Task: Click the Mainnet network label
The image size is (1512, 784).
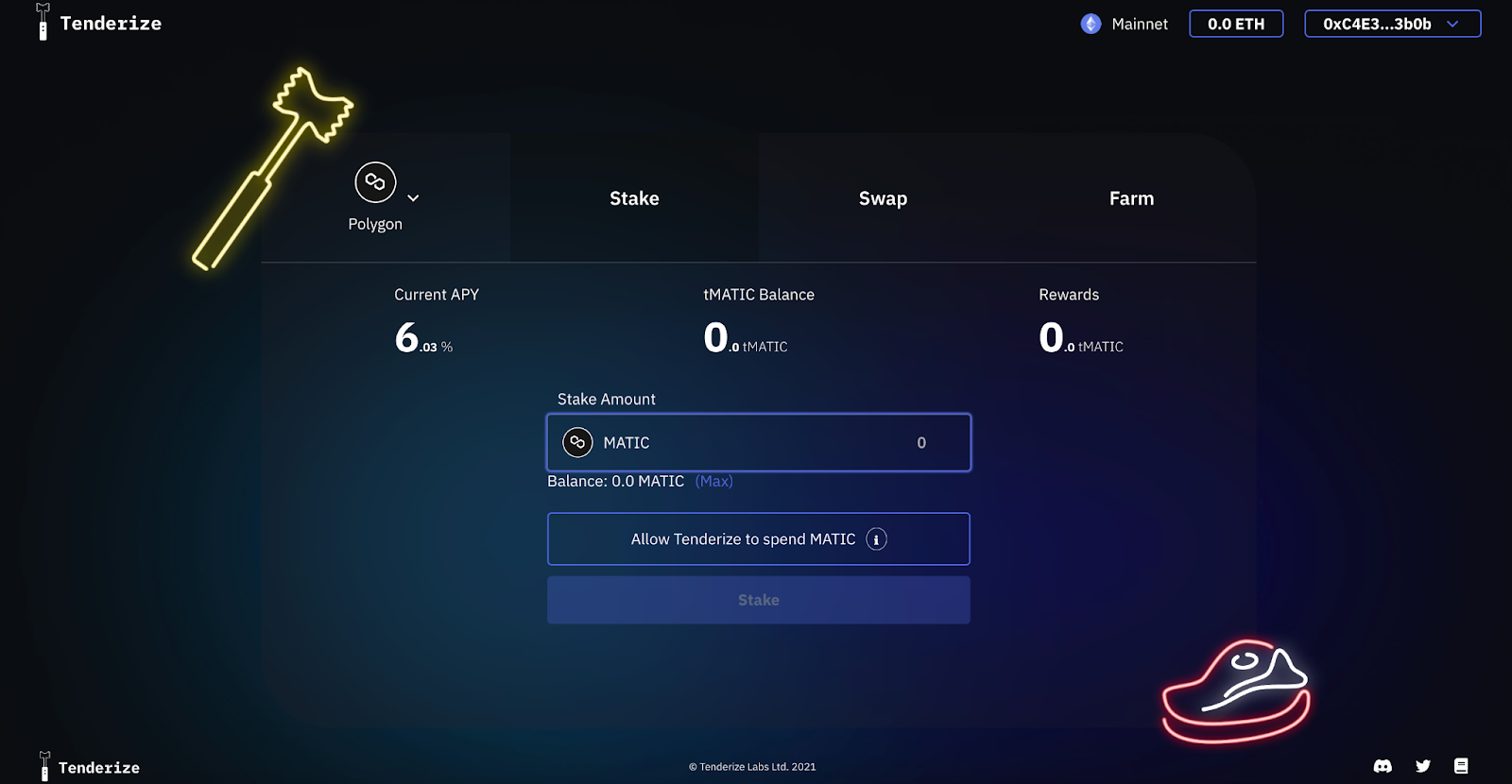Action: pos(1140,24)
